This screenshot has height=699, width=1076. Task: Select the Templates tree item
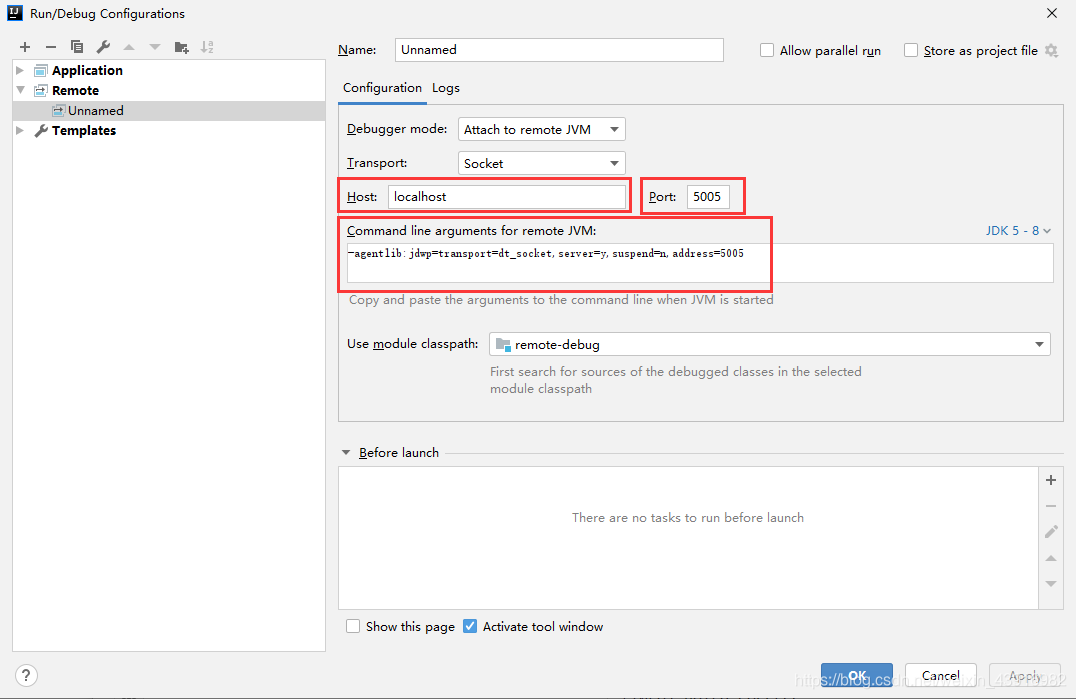(x=84, y=130)
